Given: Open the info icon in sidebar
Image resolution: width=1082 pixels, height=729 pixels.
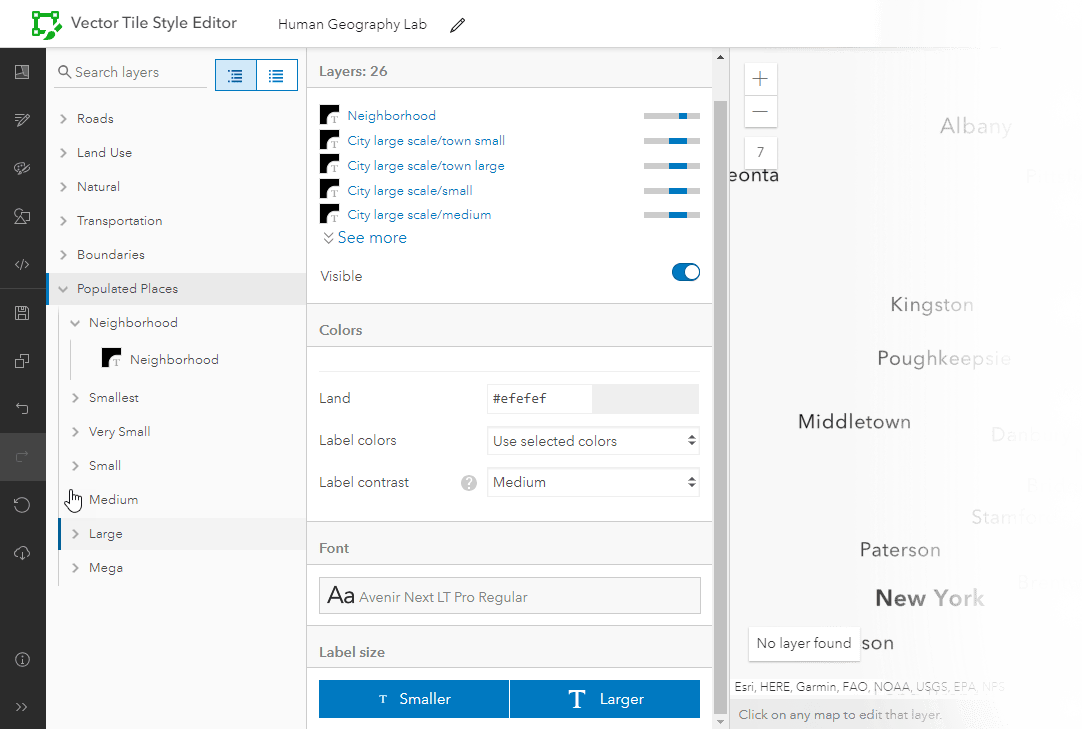Looking at the screenshot, I should [x=22, y=659].
